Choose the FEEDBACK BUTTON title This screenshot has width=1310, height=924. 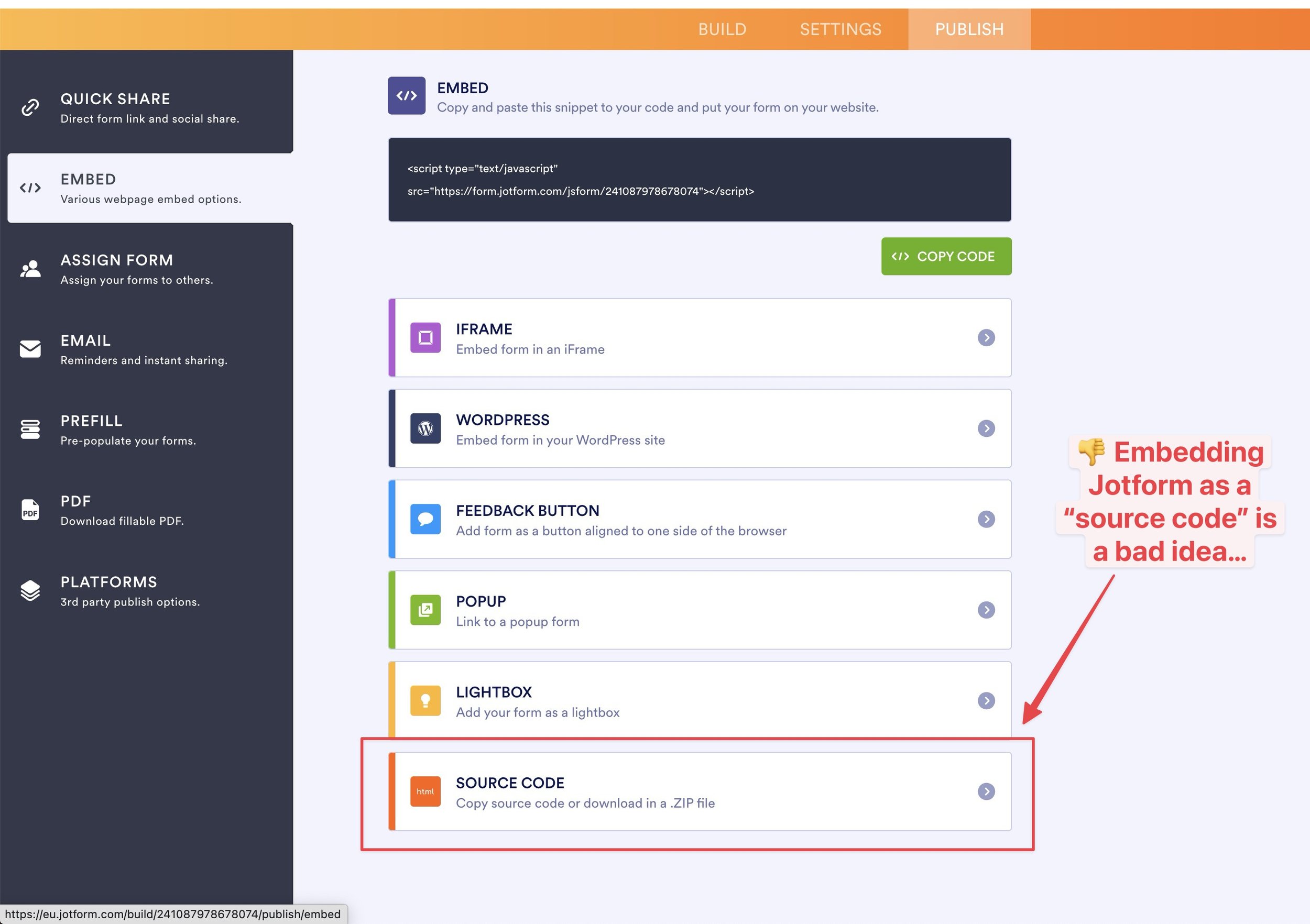click(x=527, y=511)
